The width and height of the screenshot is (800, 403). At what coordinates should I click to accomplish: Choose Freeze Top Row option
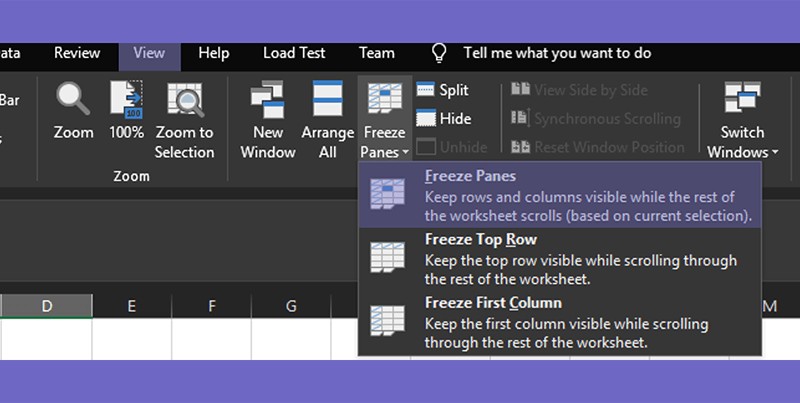point(560,259)
